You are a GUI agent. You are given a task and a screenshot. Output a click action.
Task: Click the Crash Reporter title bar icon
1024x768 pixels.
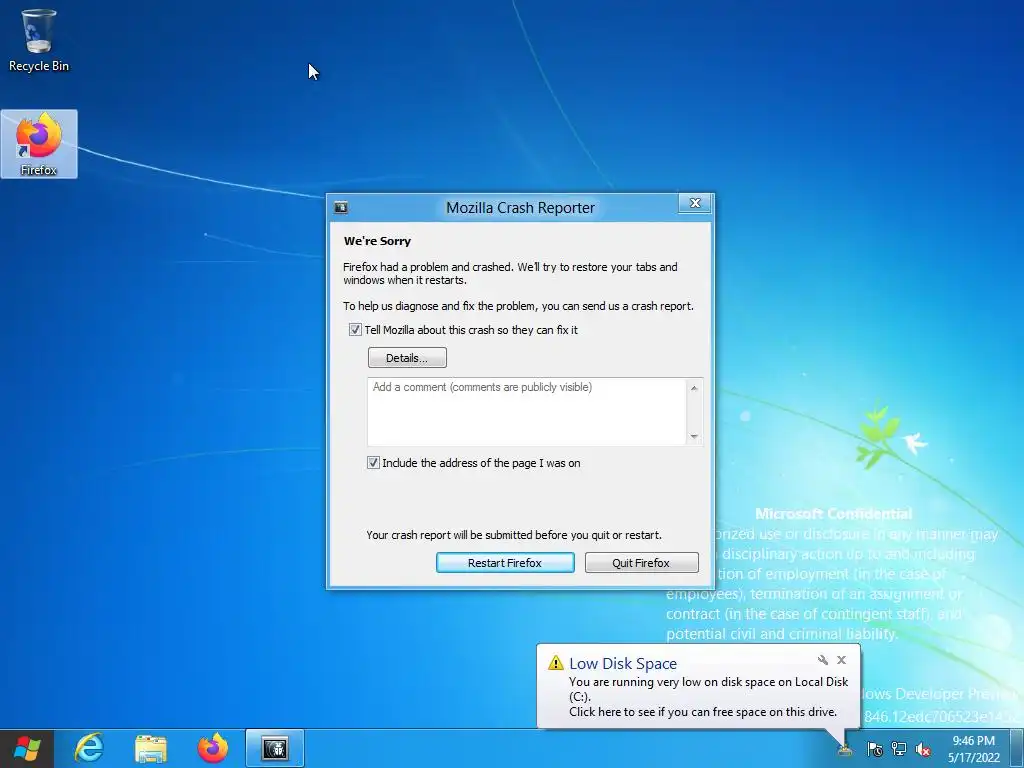point(341,208)
